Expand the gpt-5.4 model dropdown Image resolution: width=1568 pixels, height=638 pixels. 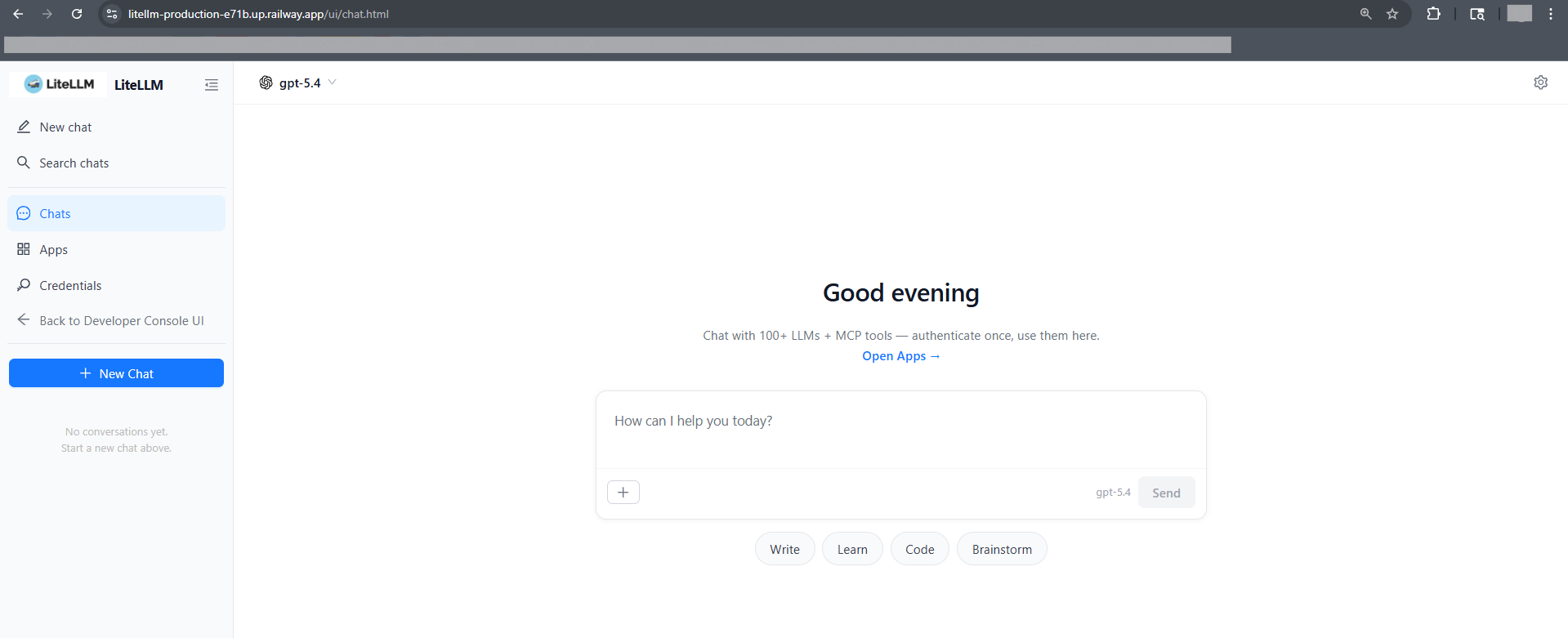tap(299, 83)
